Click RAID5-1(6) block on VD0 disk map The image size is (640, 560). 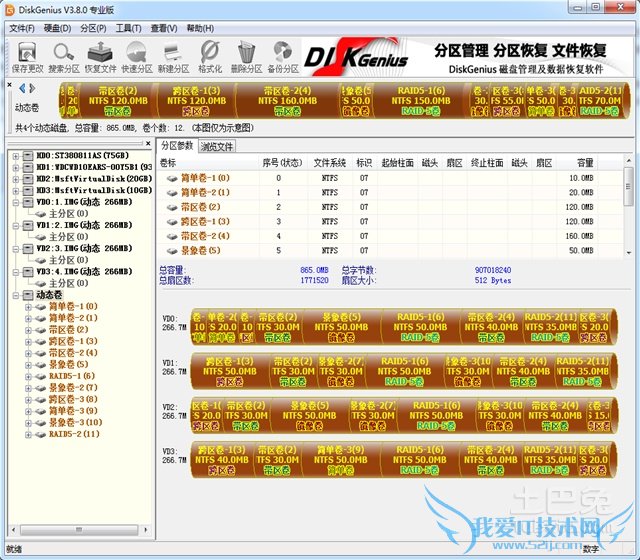421,326
